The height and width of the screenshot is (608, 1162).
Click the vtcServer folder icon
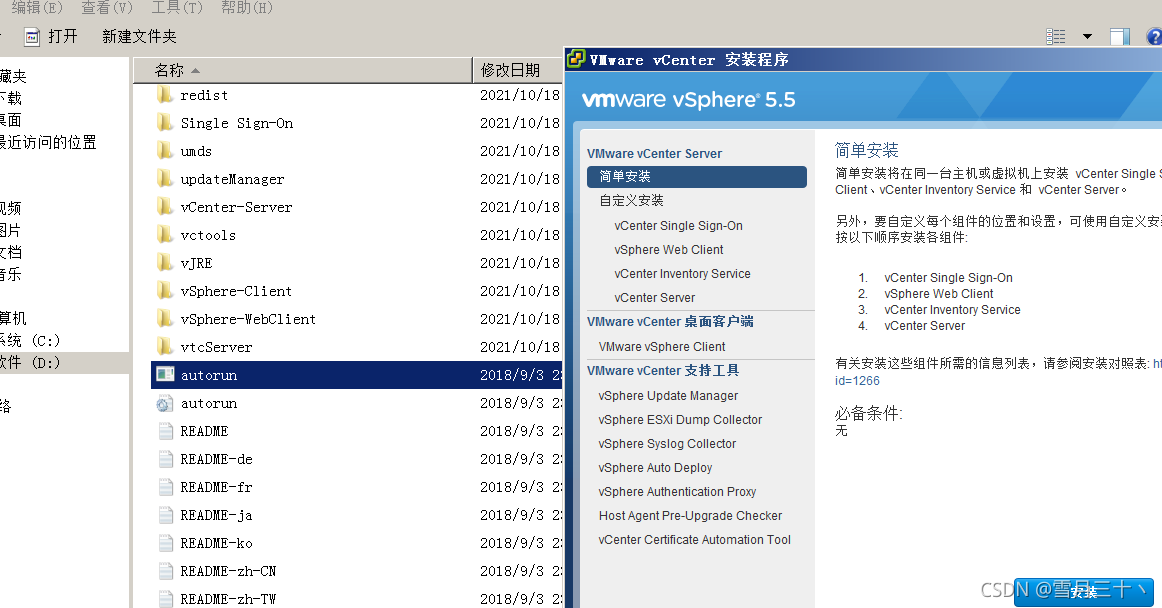165,347
